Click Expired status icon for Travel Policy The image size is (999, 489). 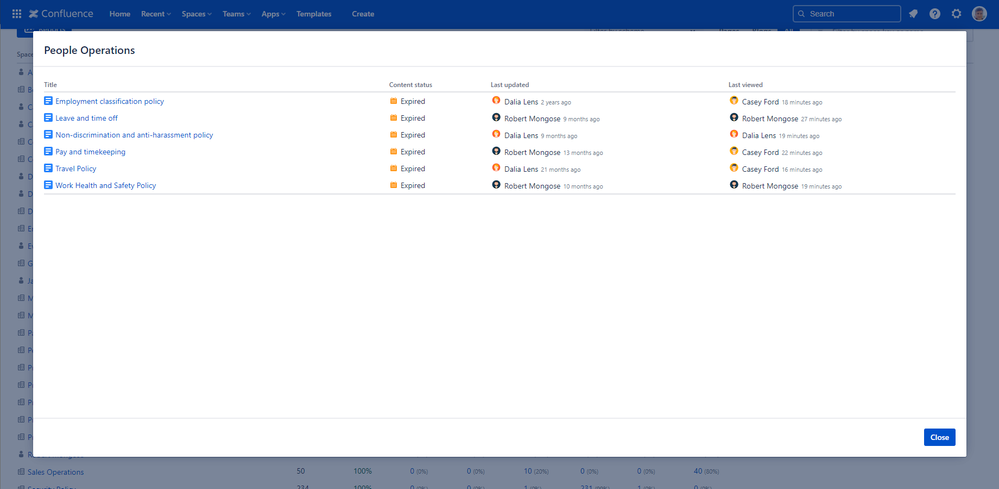[x=393, y=169]
